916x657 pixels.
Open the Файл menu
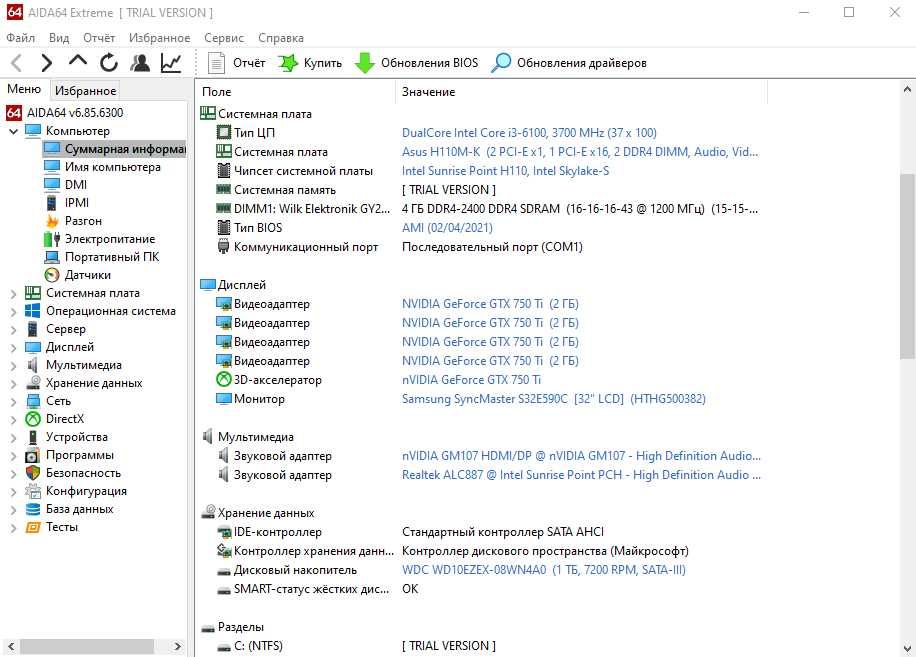pos(20,38)
